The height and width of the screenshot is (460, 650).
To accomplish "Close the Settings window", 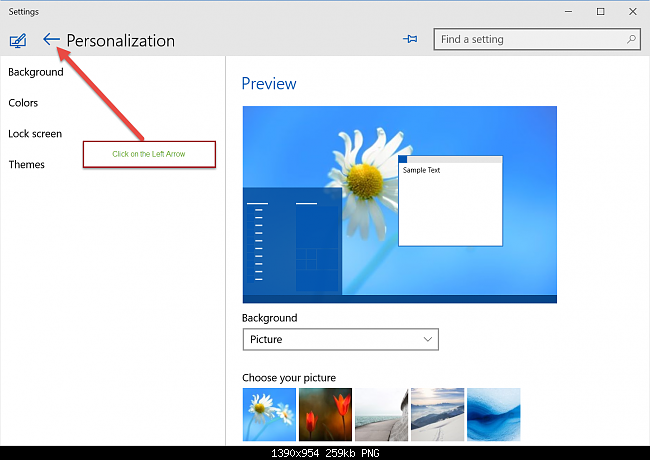I will tap(633, 12).
